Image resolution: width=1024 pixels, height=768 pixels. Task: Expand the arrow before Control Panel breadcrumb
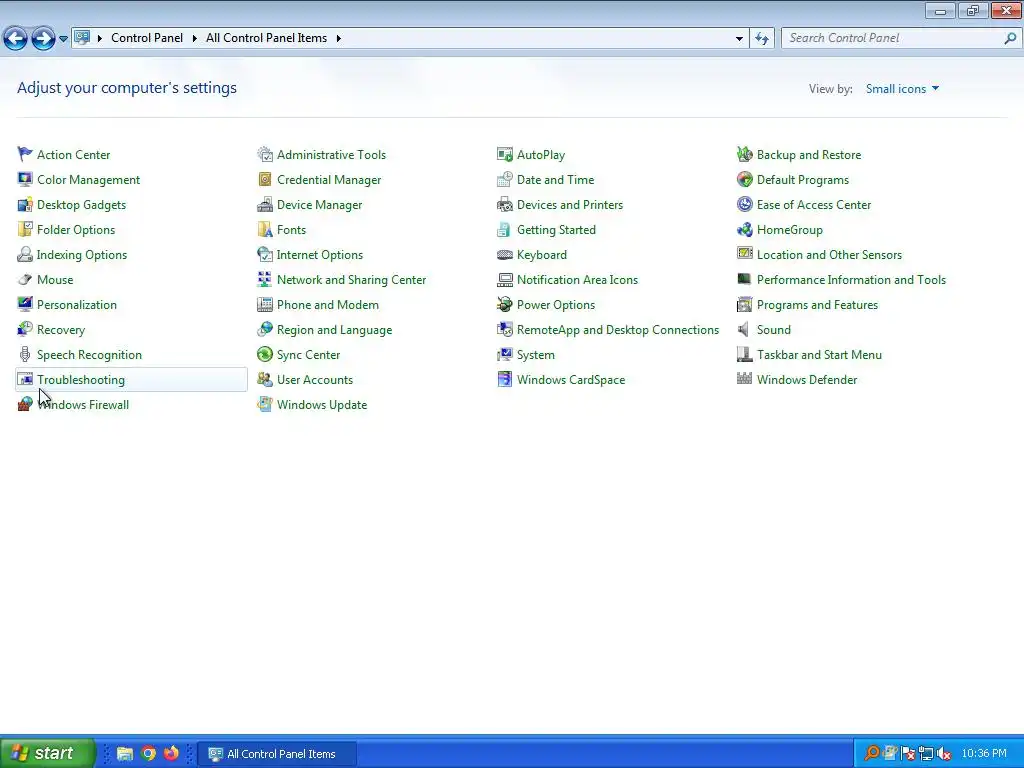point(100,39)
